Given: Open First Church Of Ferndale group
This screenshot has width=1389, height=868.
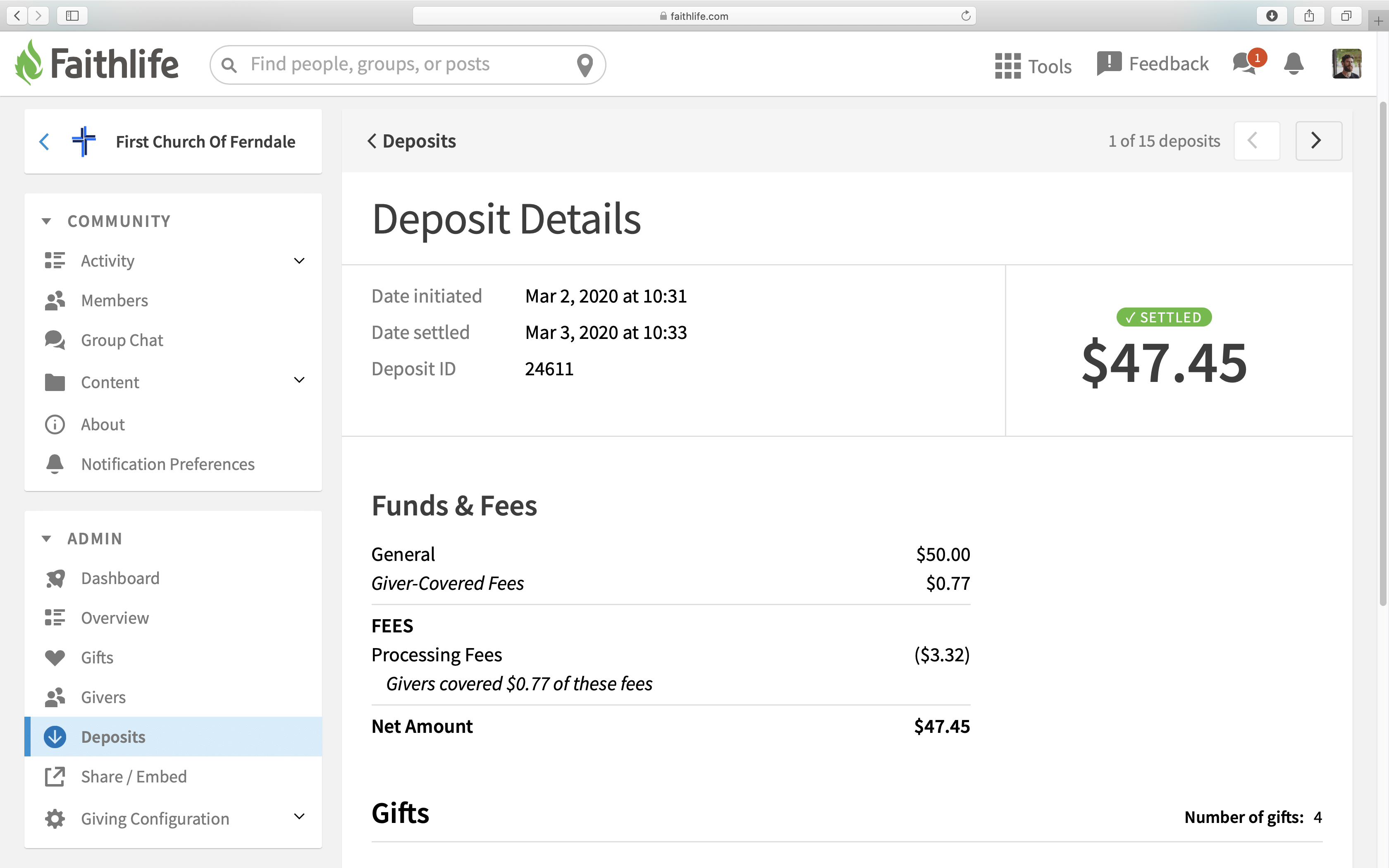Looking at the screenshot, I should (x=205, y=142).
